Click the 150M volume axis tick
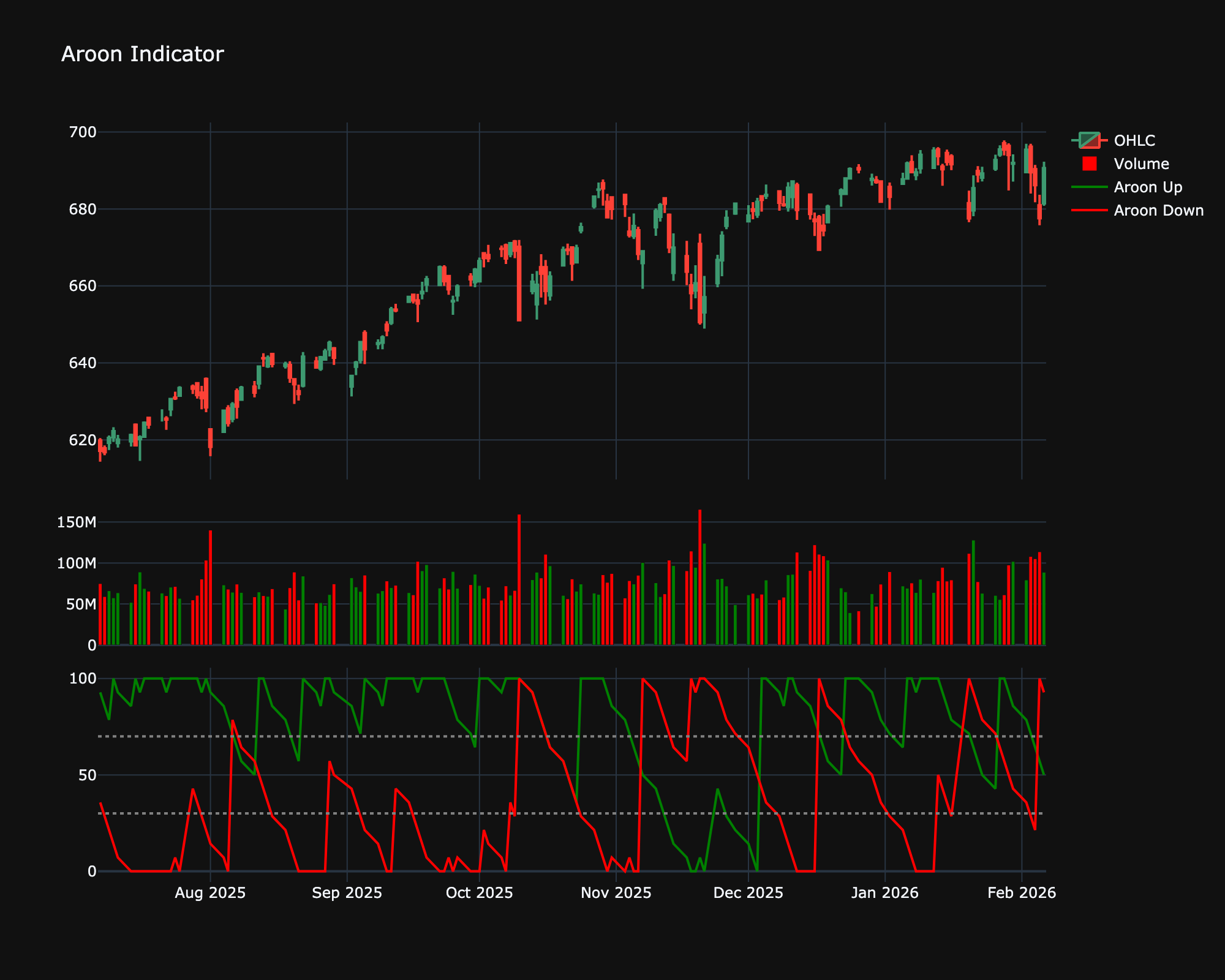 pyautogui.click(x=77, y=522)
